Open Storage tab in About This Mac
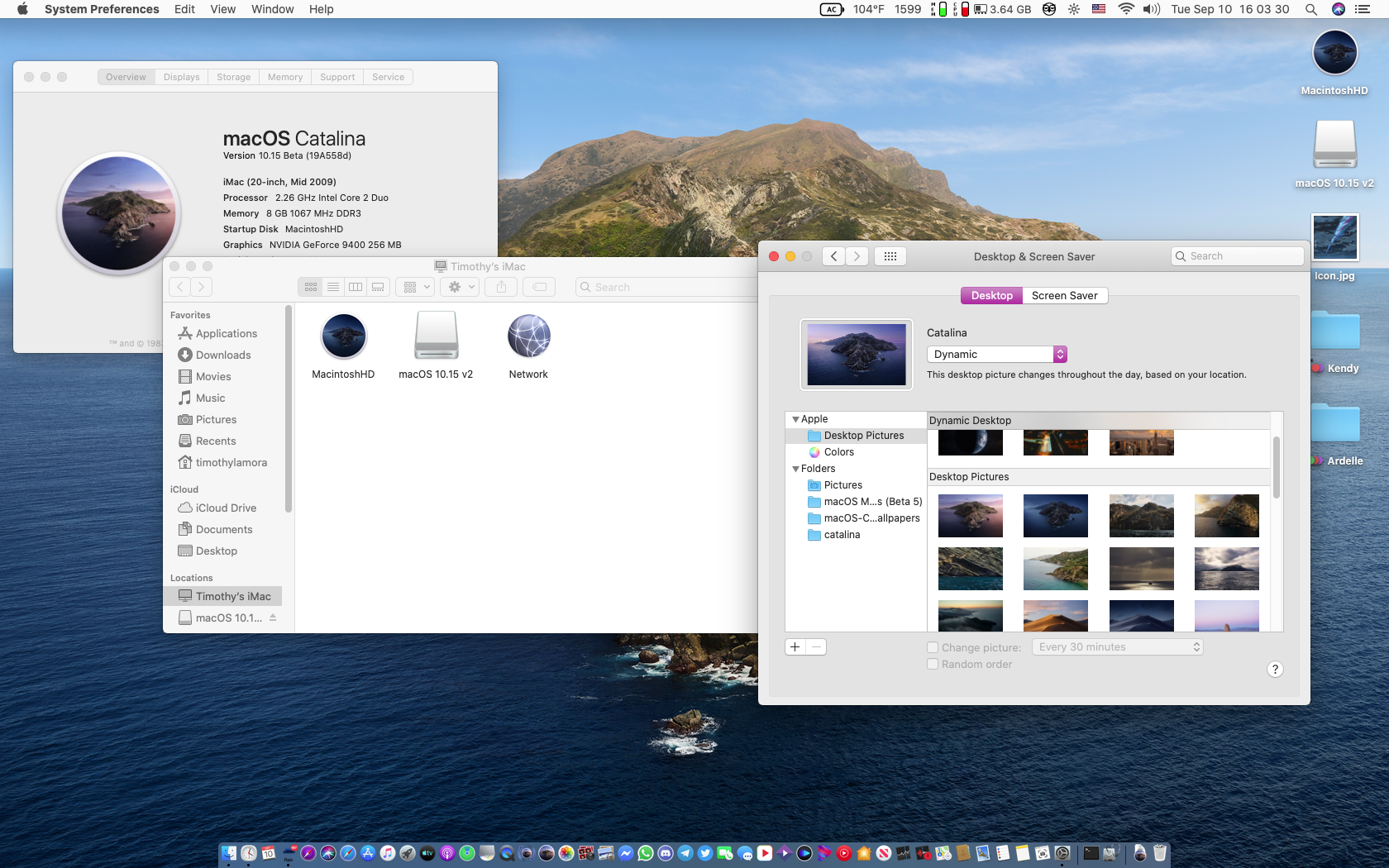The height and width of the screenshot is (868, 1389). (233, 77)
